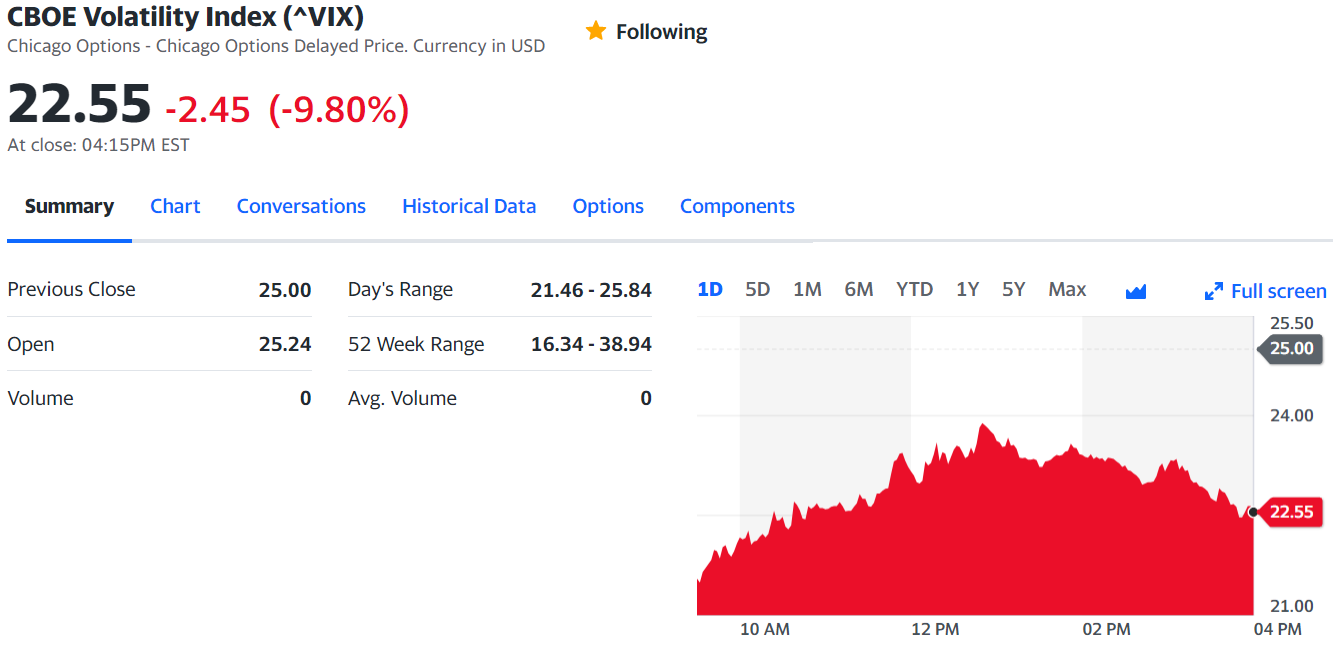The width and height of the screenshot is (1333, 646).
Task: Choose the 1M chart range
Action: tap(807, 289)
